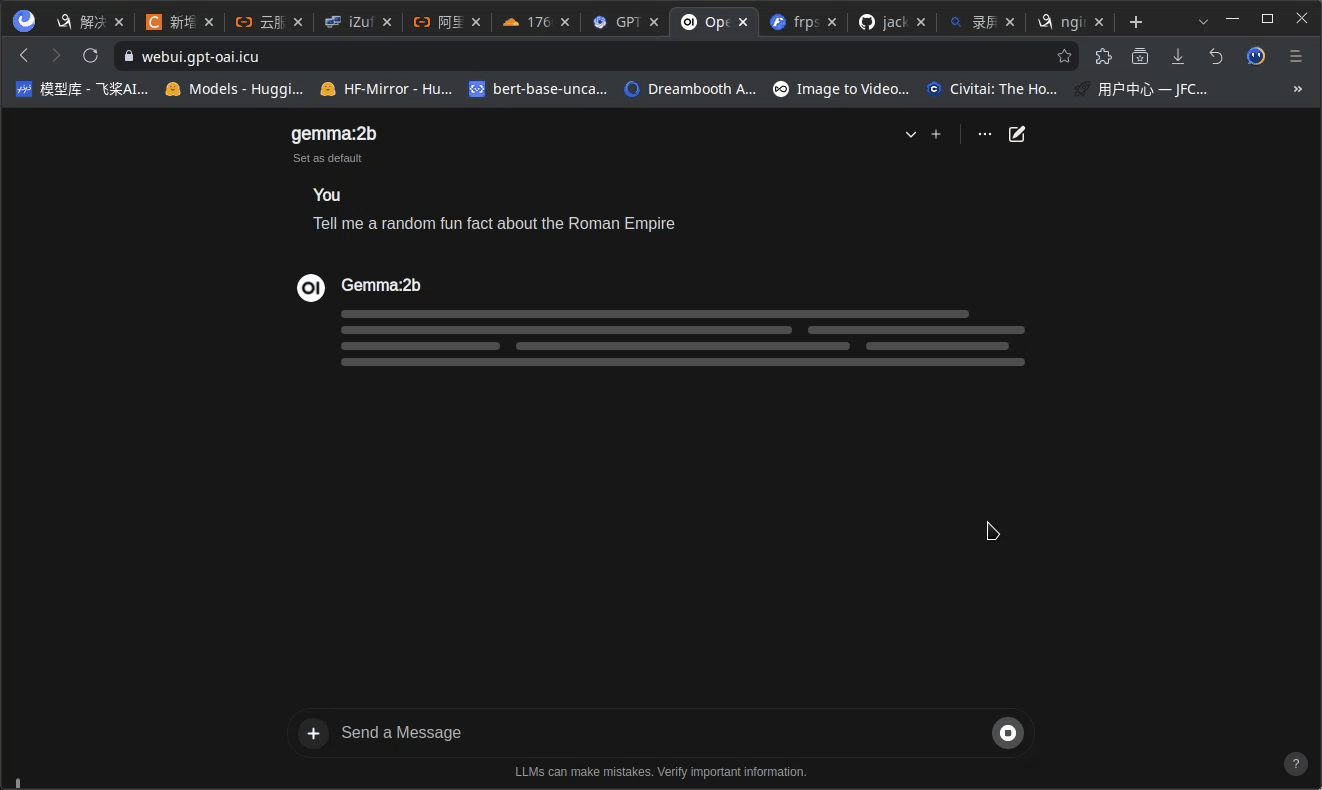Open a new browser tab

coord(1135,22)
